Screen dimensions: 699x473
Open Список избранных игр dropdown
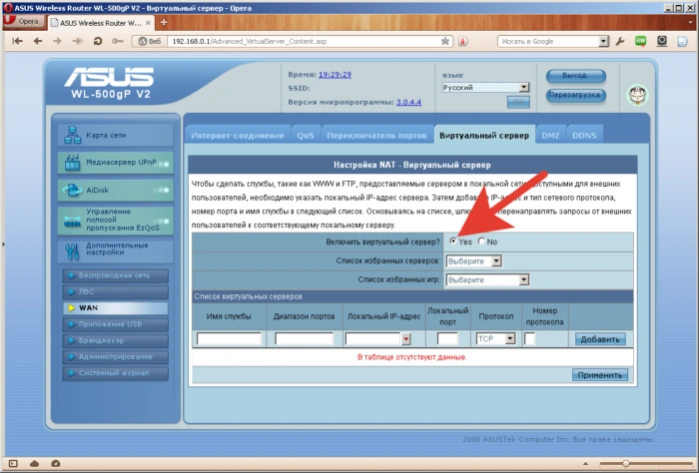click(487, 280)
